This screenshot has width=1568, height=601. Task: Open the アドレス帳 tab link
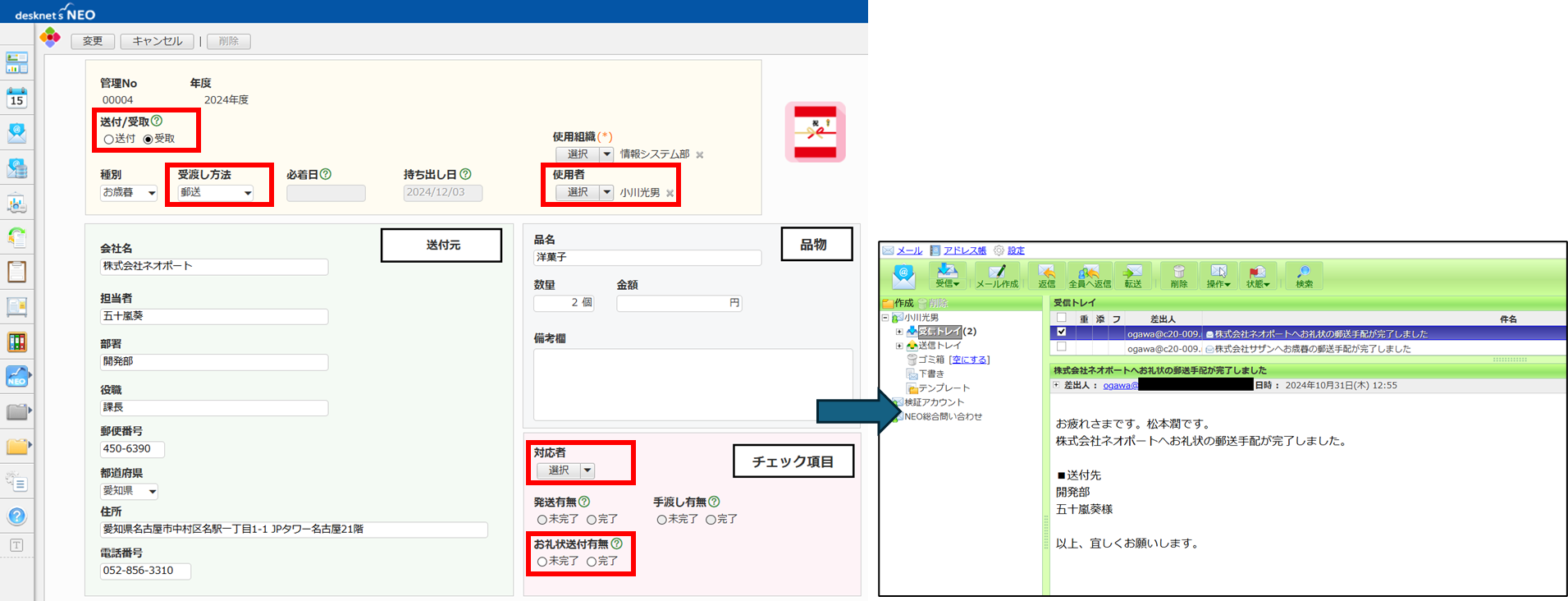click(x=964, y=250)
